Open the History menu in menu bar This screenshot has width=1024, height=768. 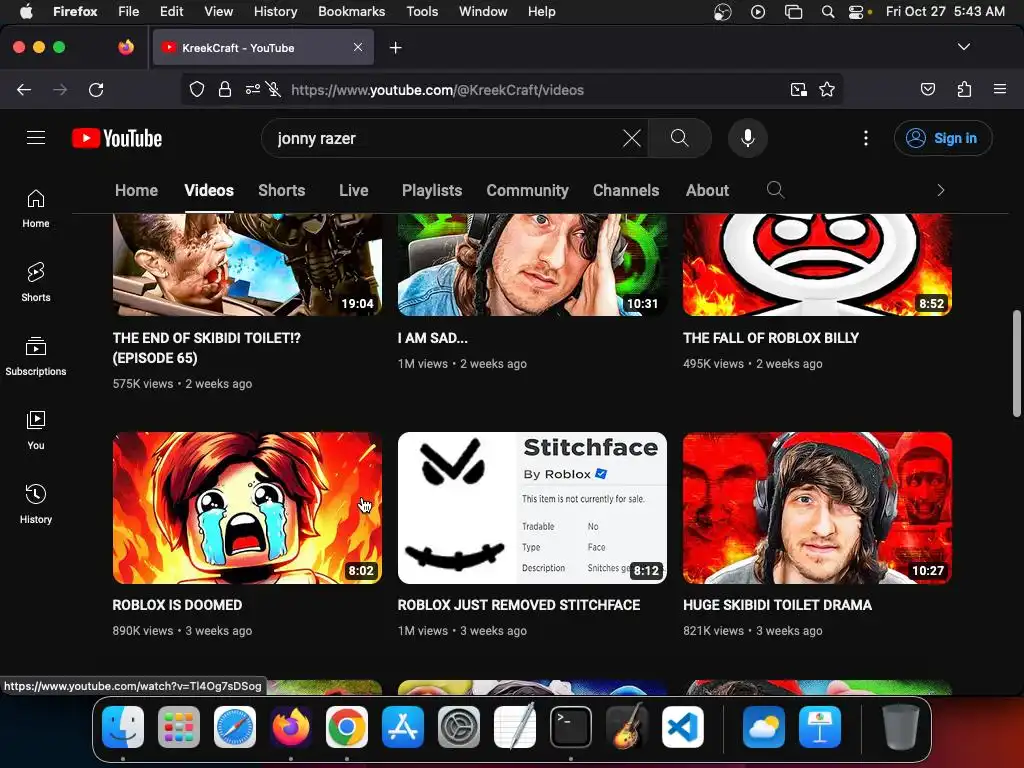275,11
